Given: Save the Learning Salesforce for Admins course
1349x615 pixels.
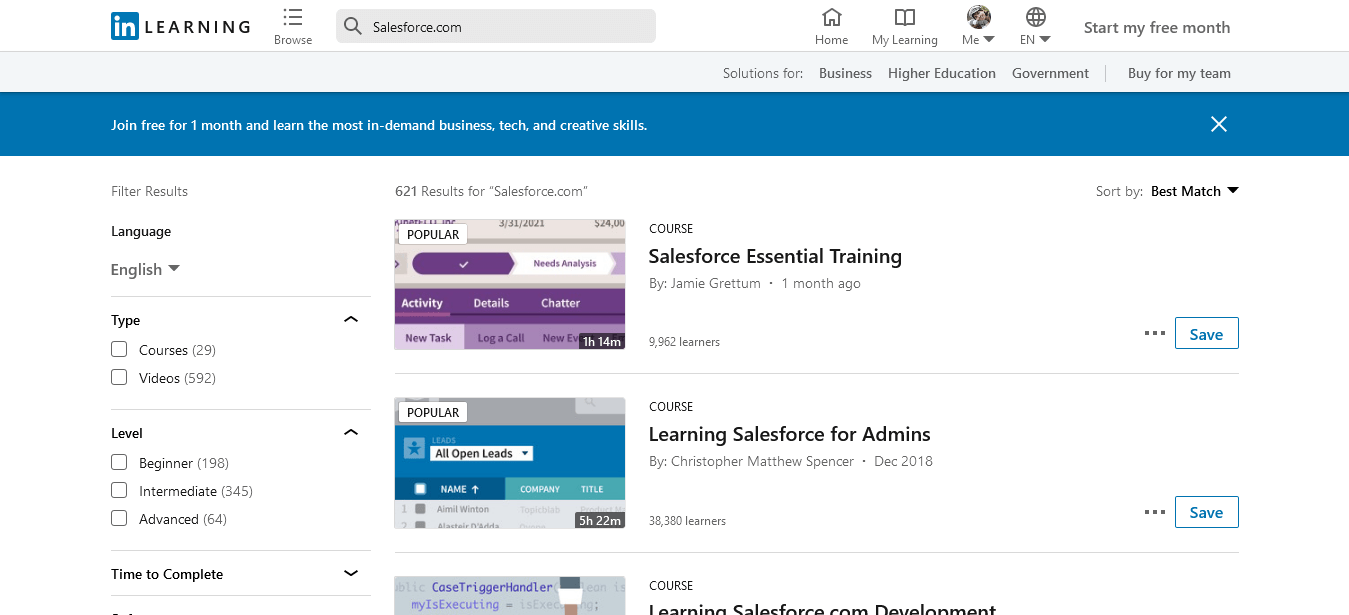Looking at the screenshot, I should [1206, 512].
